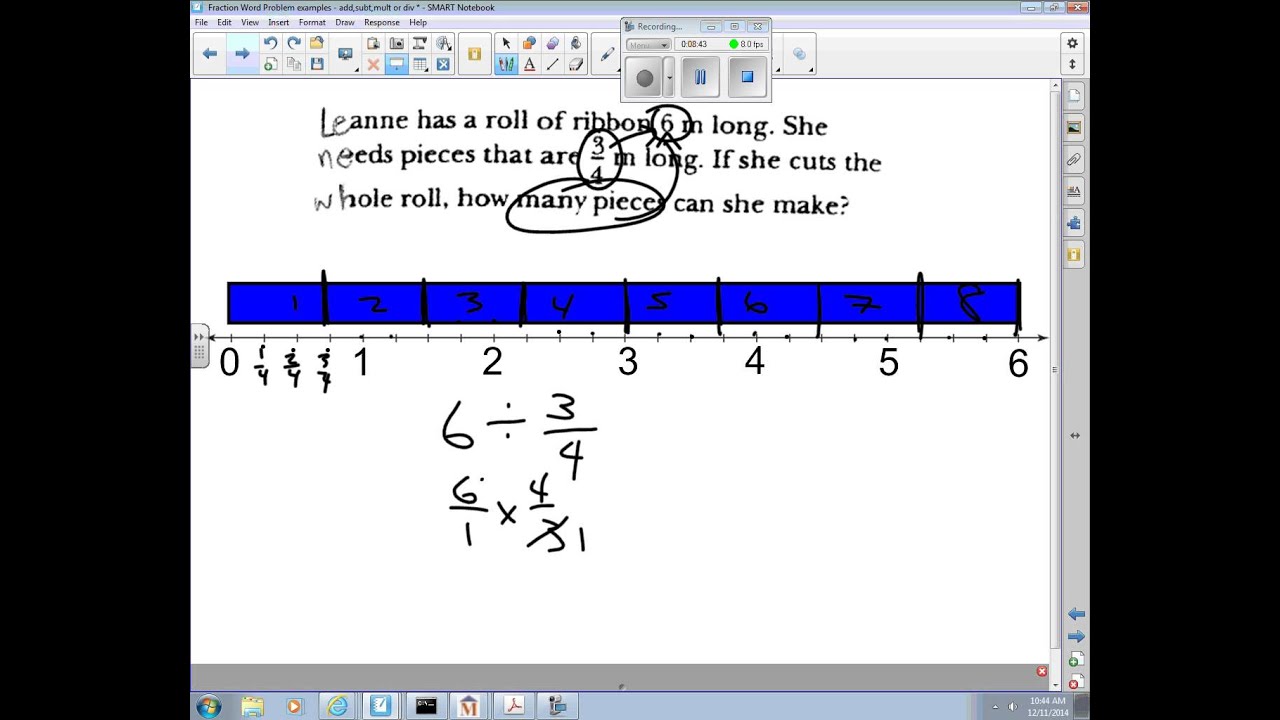Open Windows Start menu
This screenshot has height=720, width=1280.
pyautogui.click(x=209, y=707)
